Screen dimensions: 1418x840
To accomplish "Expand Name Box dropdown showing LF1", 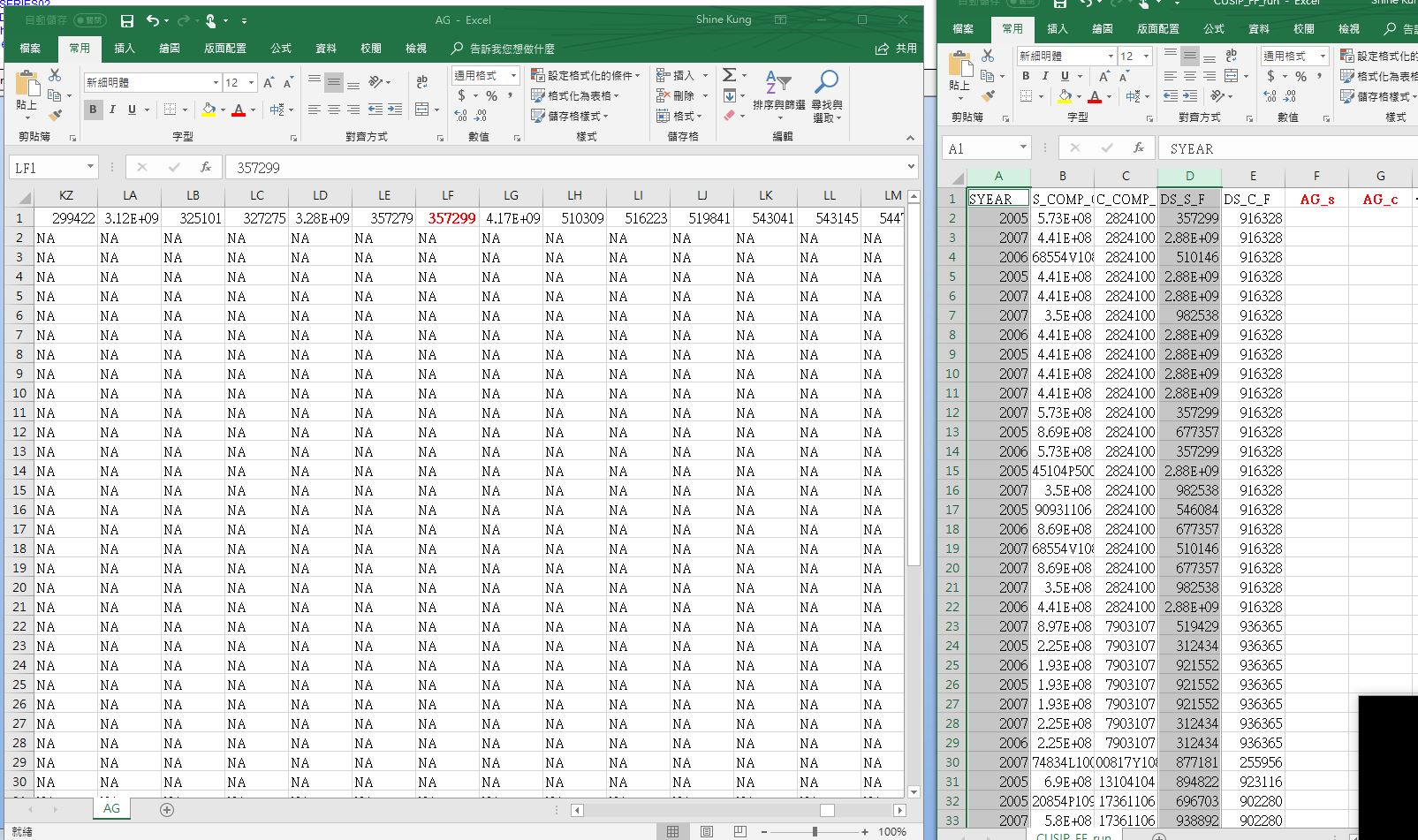I will tap(90, 167).
